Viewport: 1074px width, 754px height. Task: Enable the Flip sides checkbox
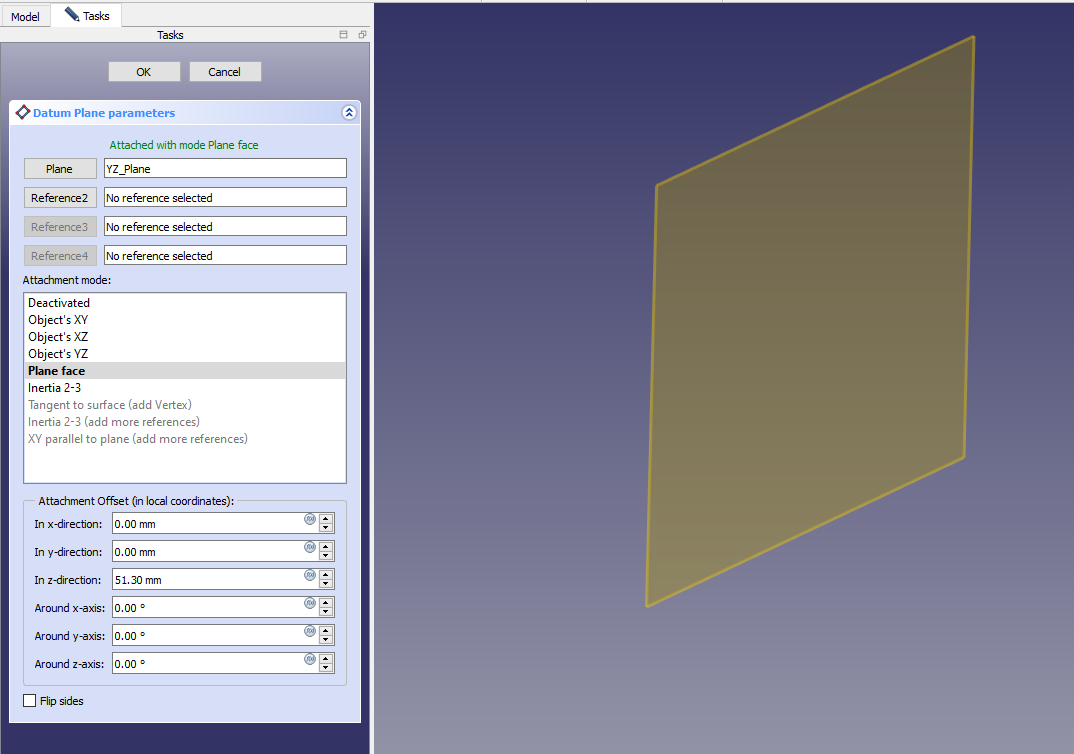point(29,701)
